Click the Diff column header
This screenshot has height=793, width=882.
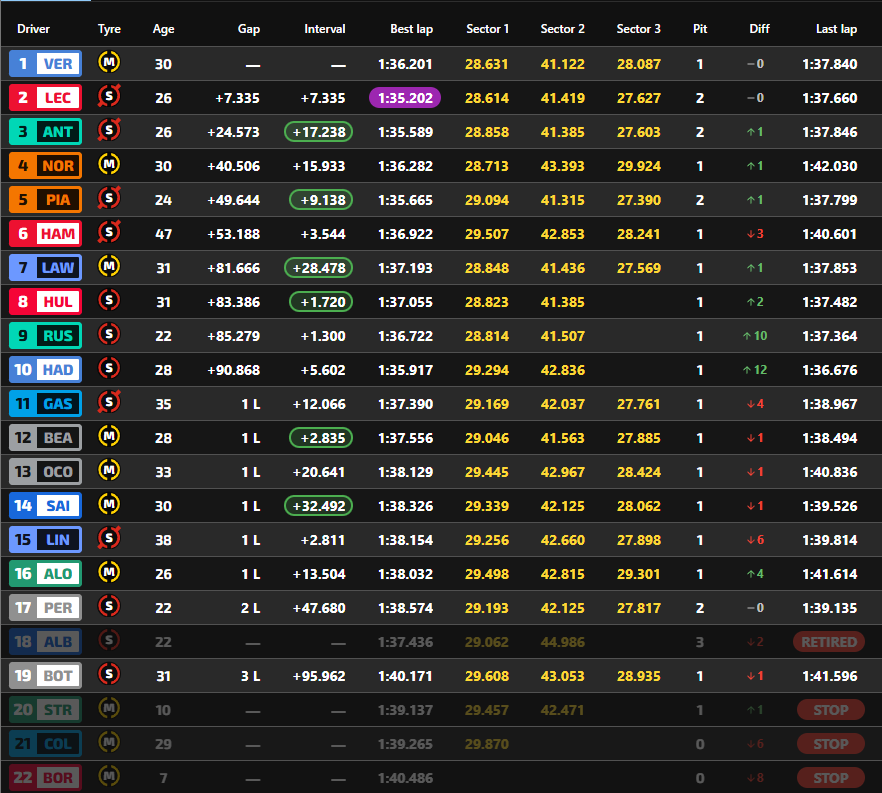(x=759, y=29)
